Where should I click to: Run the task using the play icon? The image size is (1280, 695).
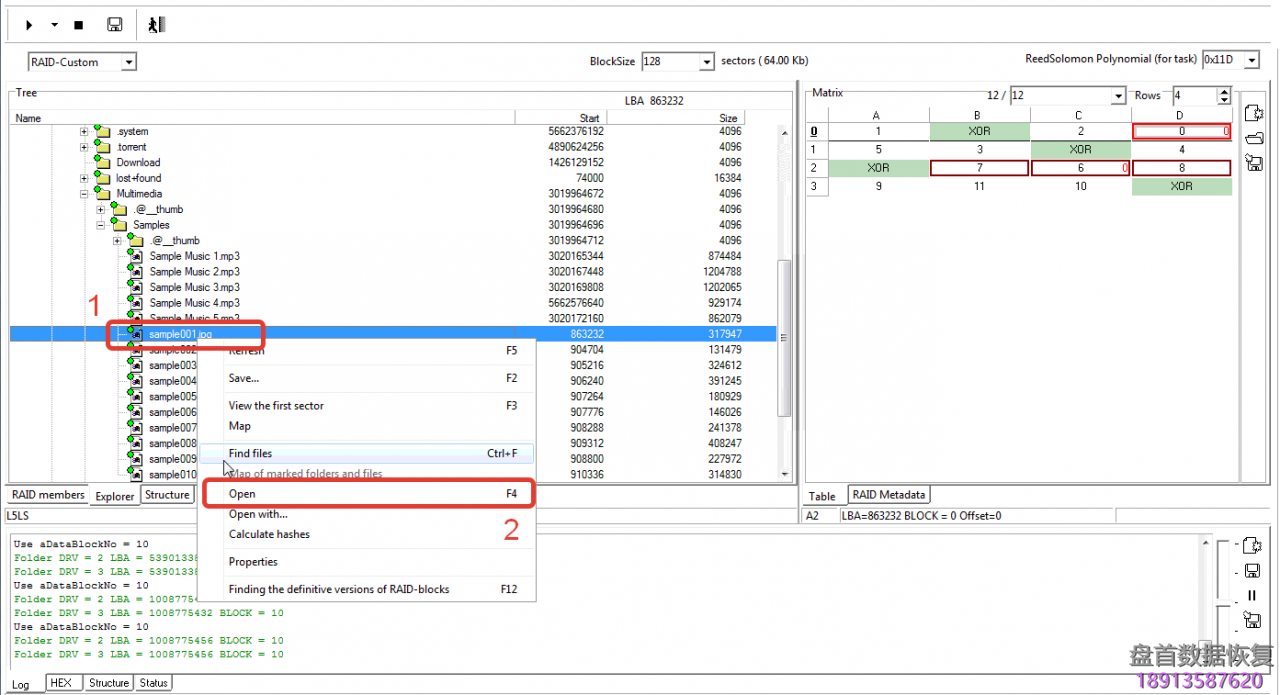[x=27, y=24]
